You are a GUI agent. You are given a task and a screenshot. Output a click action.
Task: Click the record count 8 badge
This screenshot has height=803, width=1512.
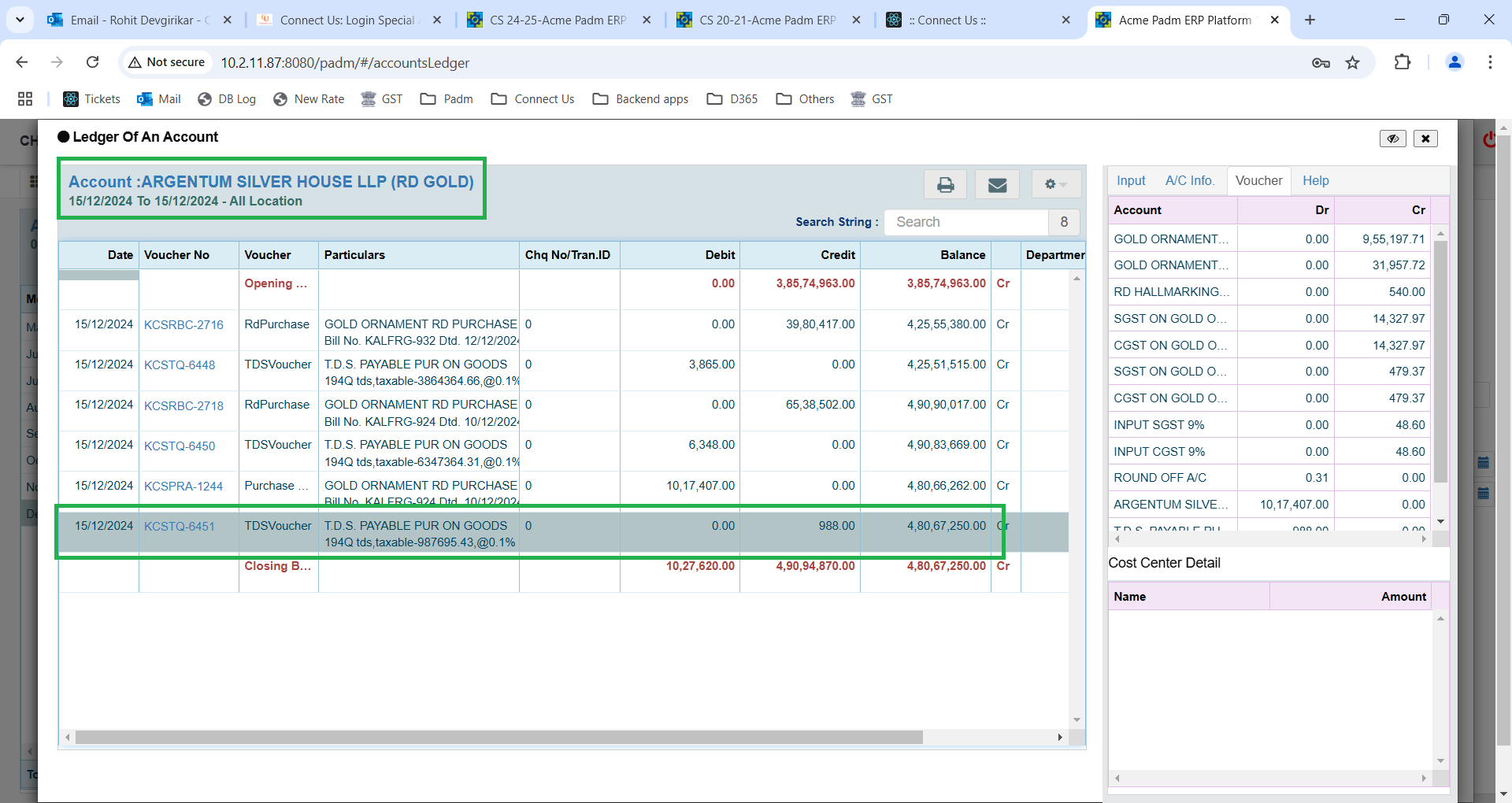1064,222
